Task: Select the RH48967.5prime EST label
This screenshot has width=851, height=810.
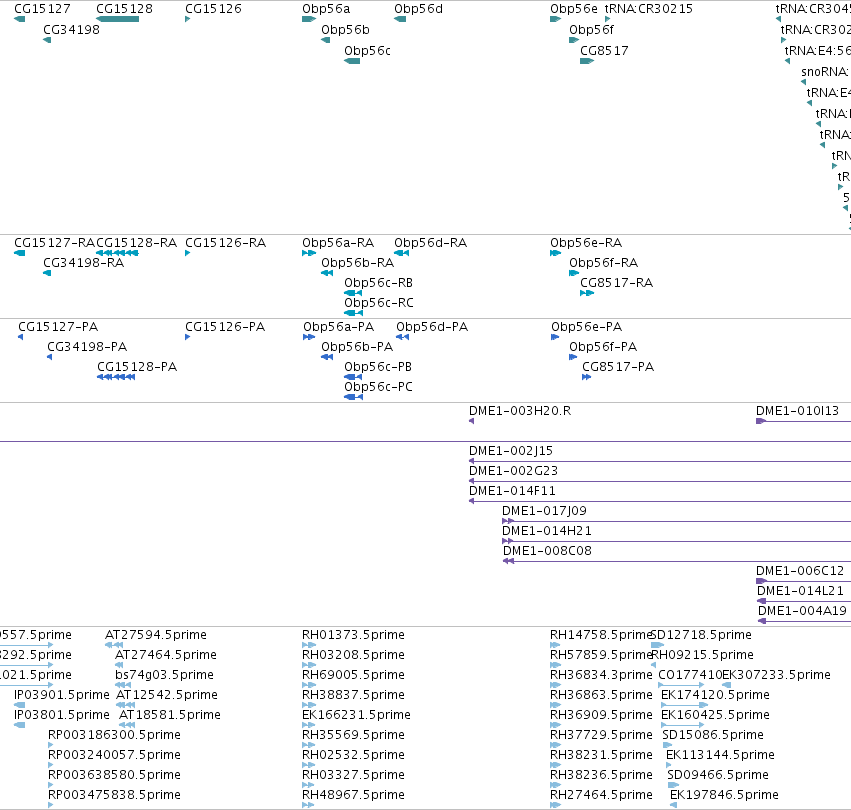Action: (x=353, y=795)
